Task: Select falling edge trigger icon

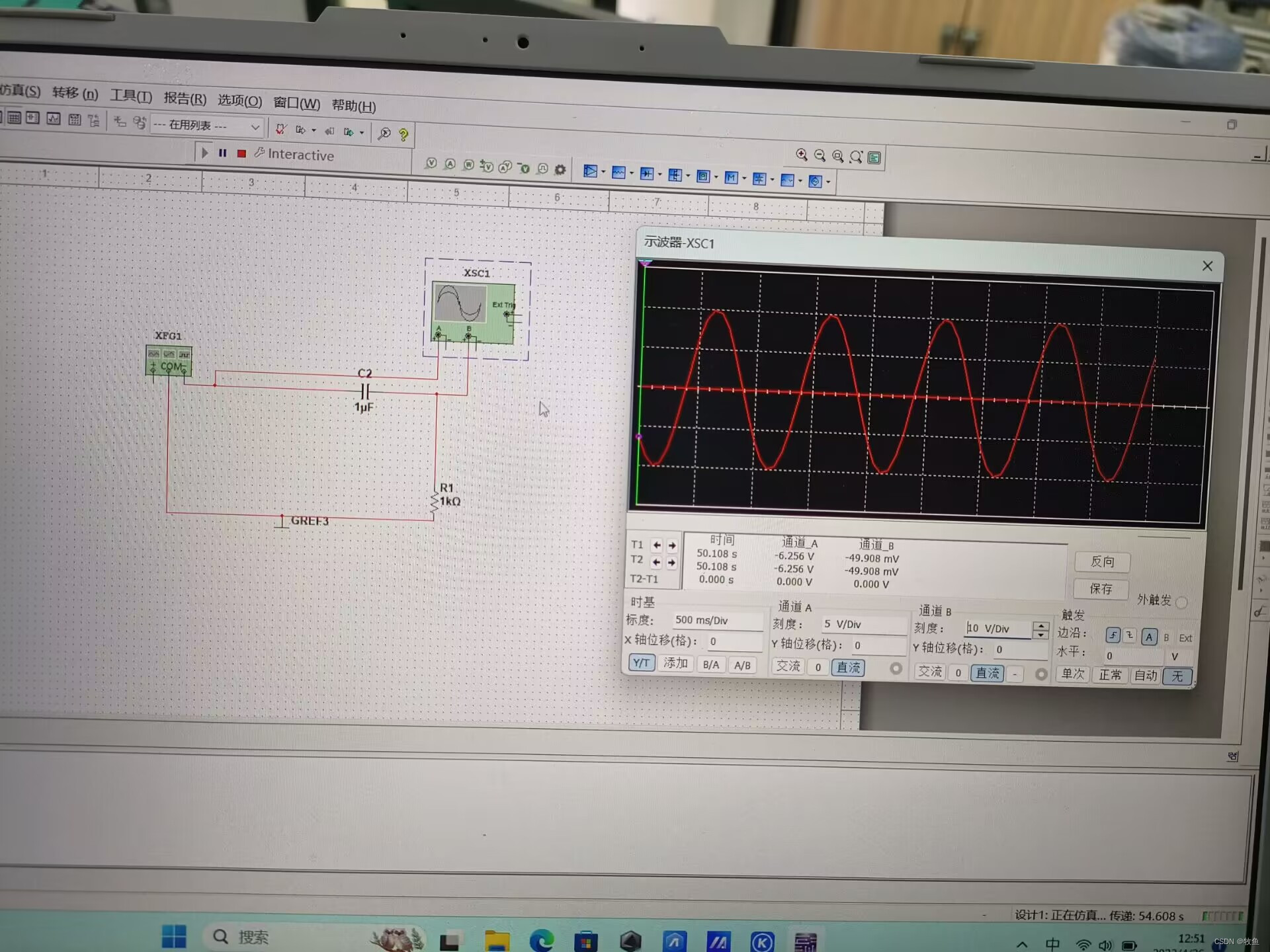Action: [x=1129, y=635]
